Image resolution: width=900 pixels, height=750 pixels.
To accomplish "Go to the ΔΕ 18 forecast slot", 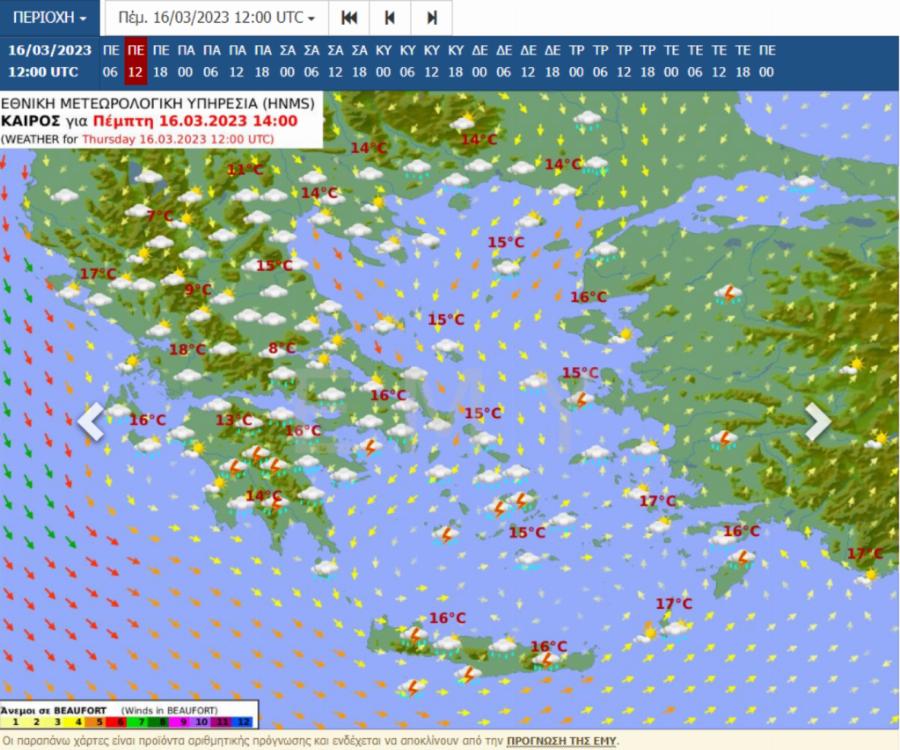I will pyautogui.click(x=553, y=61).
